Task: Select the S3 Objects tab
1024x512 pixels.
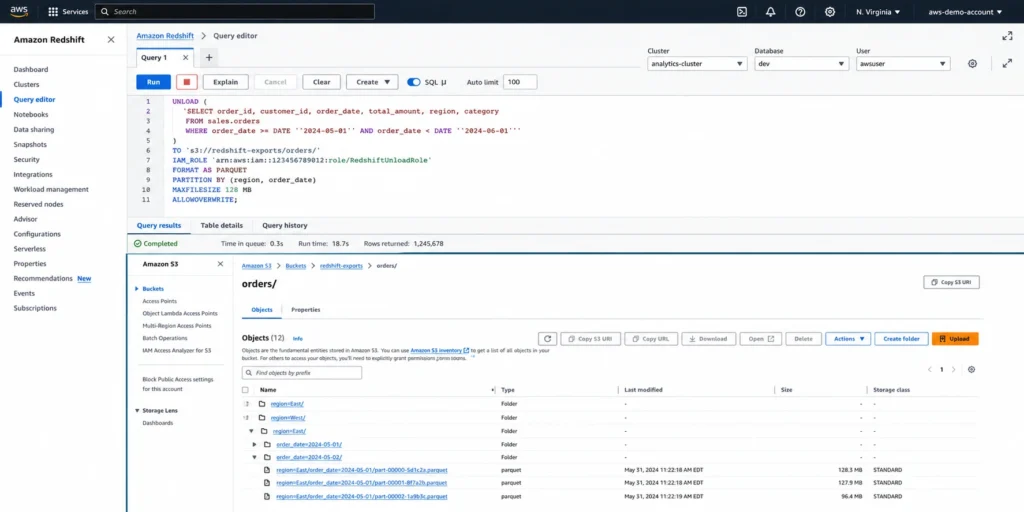Action: pyautogui.click(x=262, y=310)
